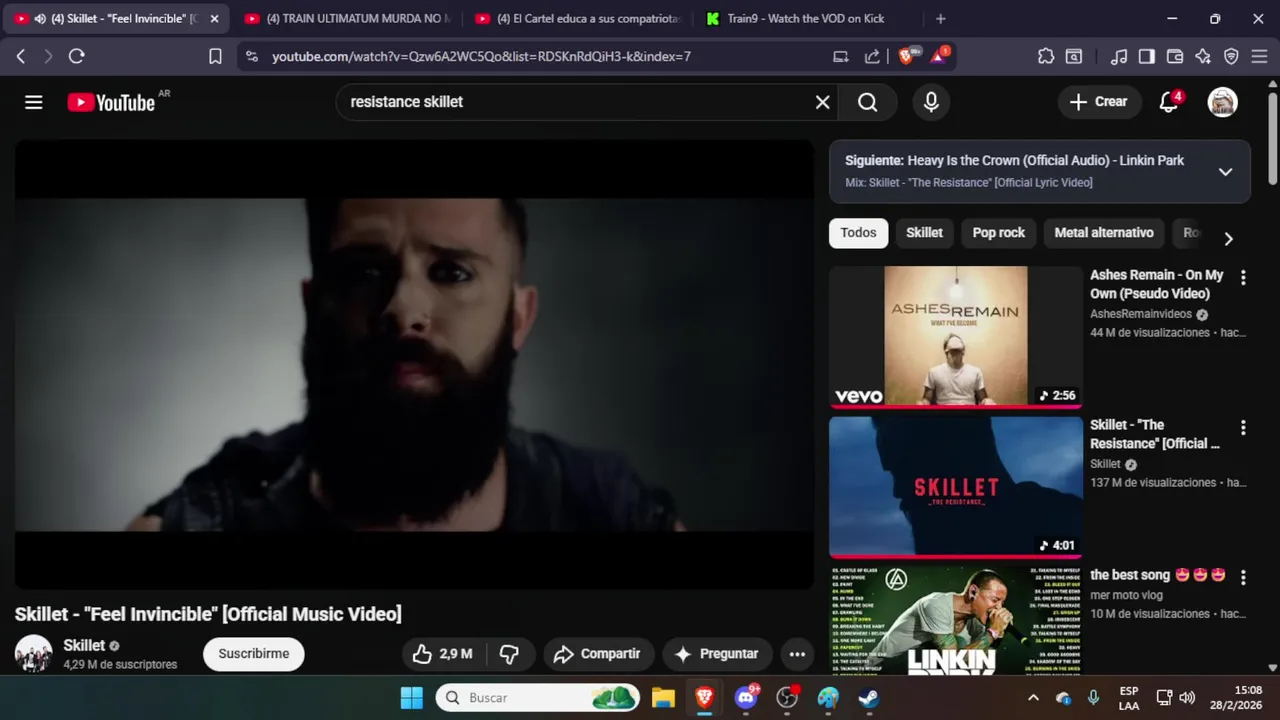This screenshot has width=1280, height=720.
Task: Open options menu for the best song video
Action: point(1243,578)
